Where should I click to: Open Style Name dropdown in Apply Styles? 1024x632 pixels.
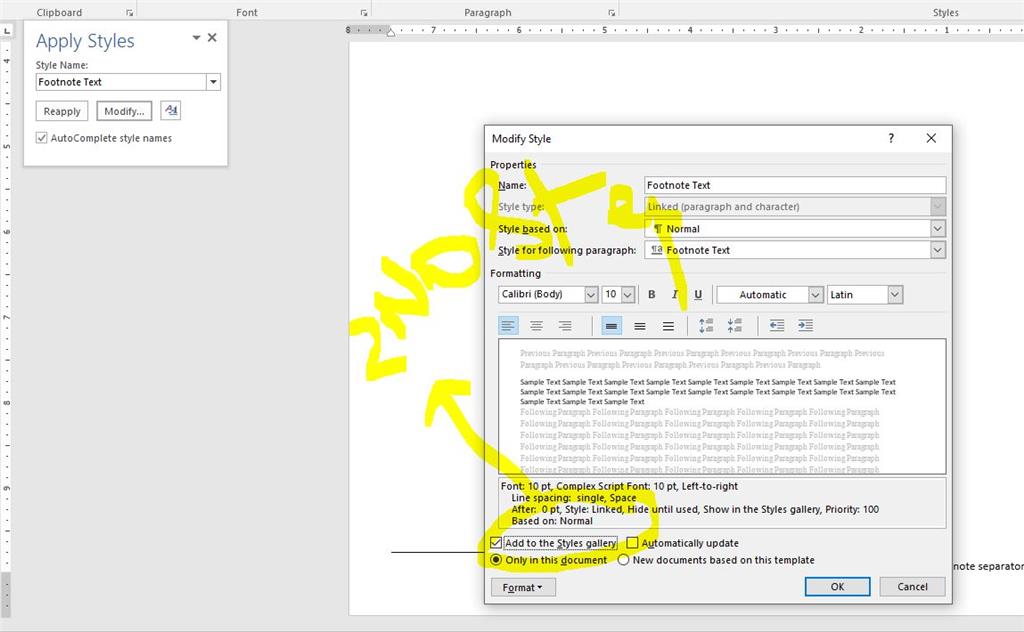pyautogui.click(x=214, y=82)
